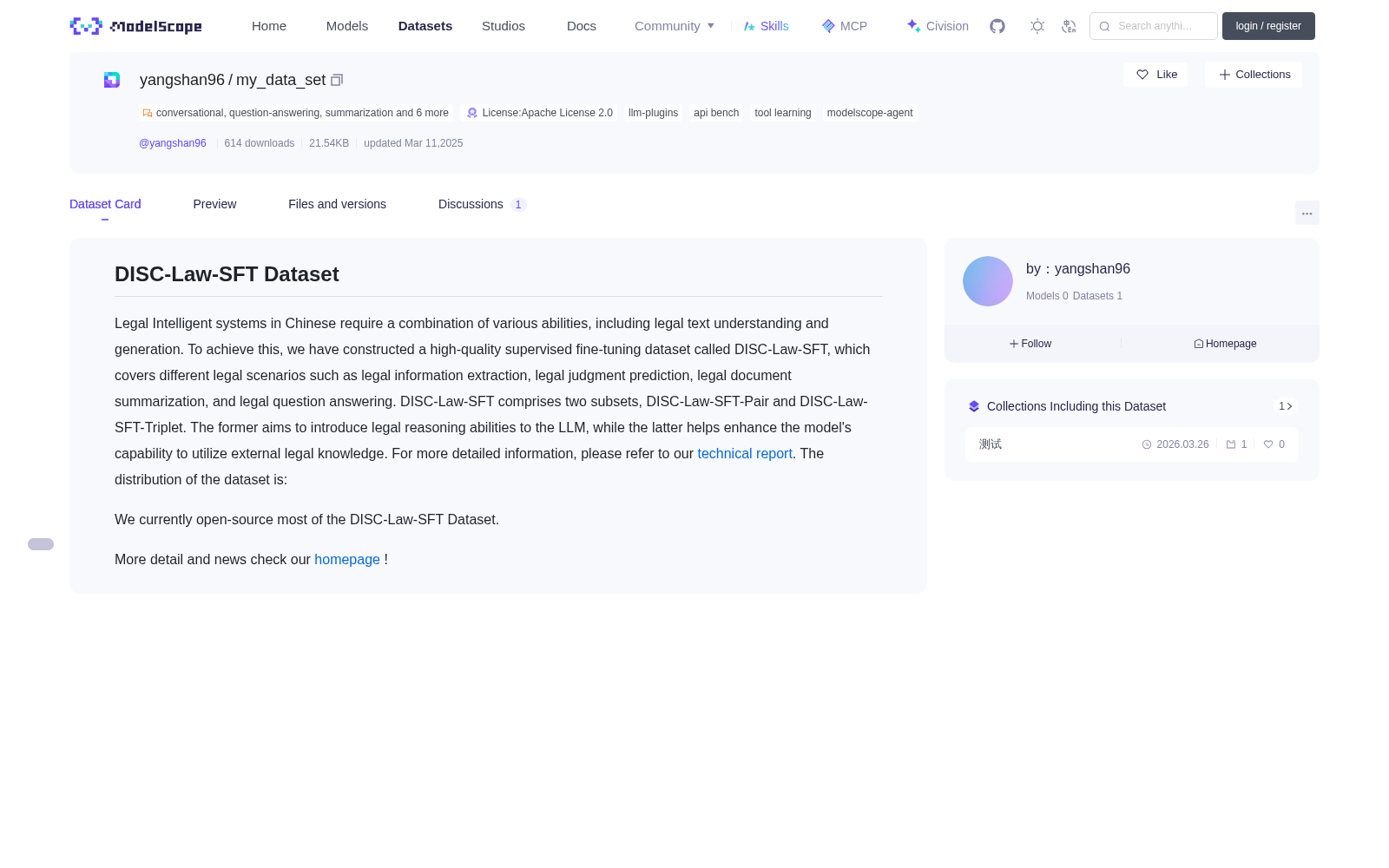Click the tool learning tag
This screenshot has height=868, width=1389.
pyautogui.click(x=783, y=113)
